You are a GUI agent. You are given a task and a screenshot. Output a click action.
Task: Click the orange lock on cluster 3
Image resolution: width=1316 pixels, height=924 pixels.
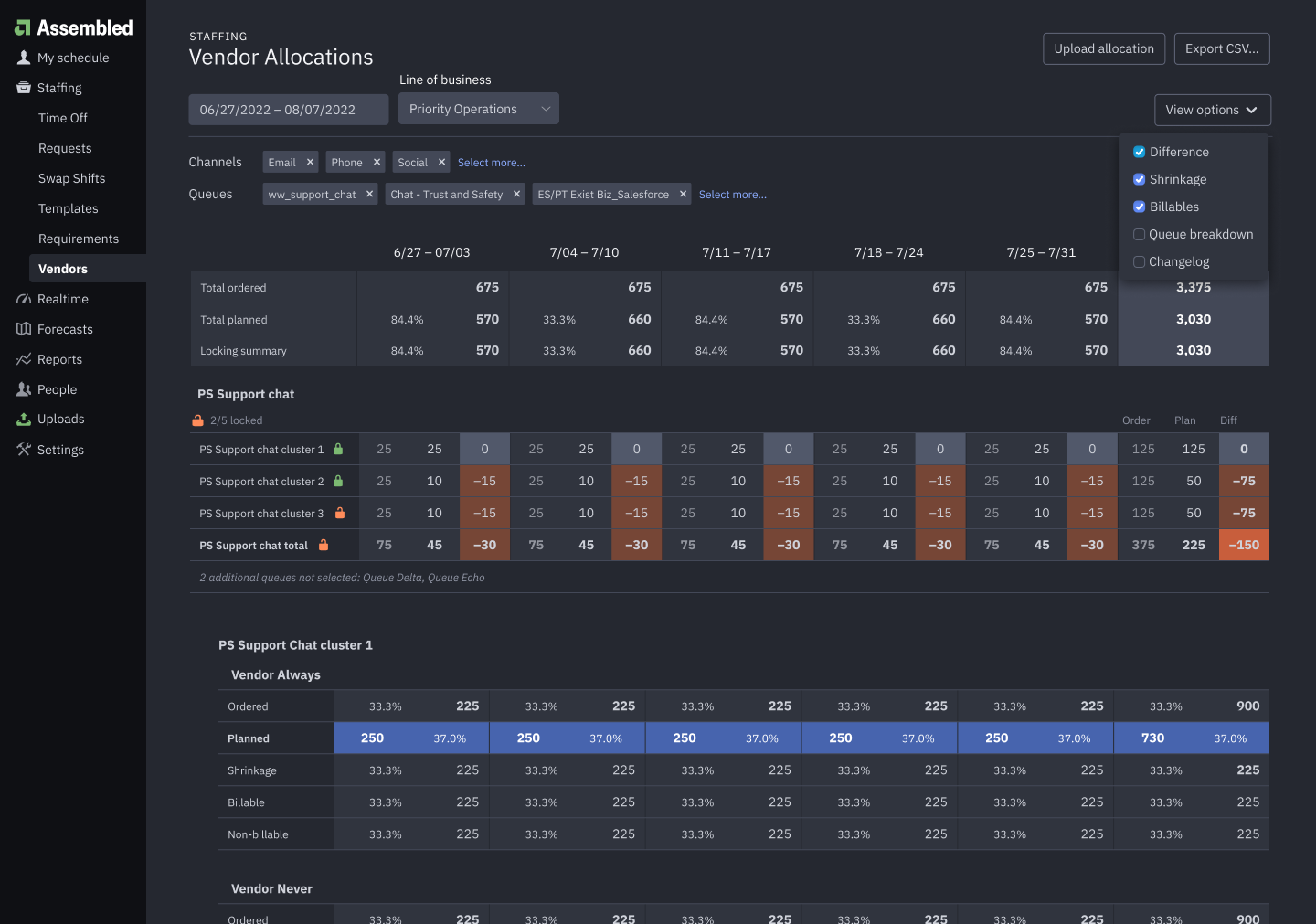(x=340, y=513)
